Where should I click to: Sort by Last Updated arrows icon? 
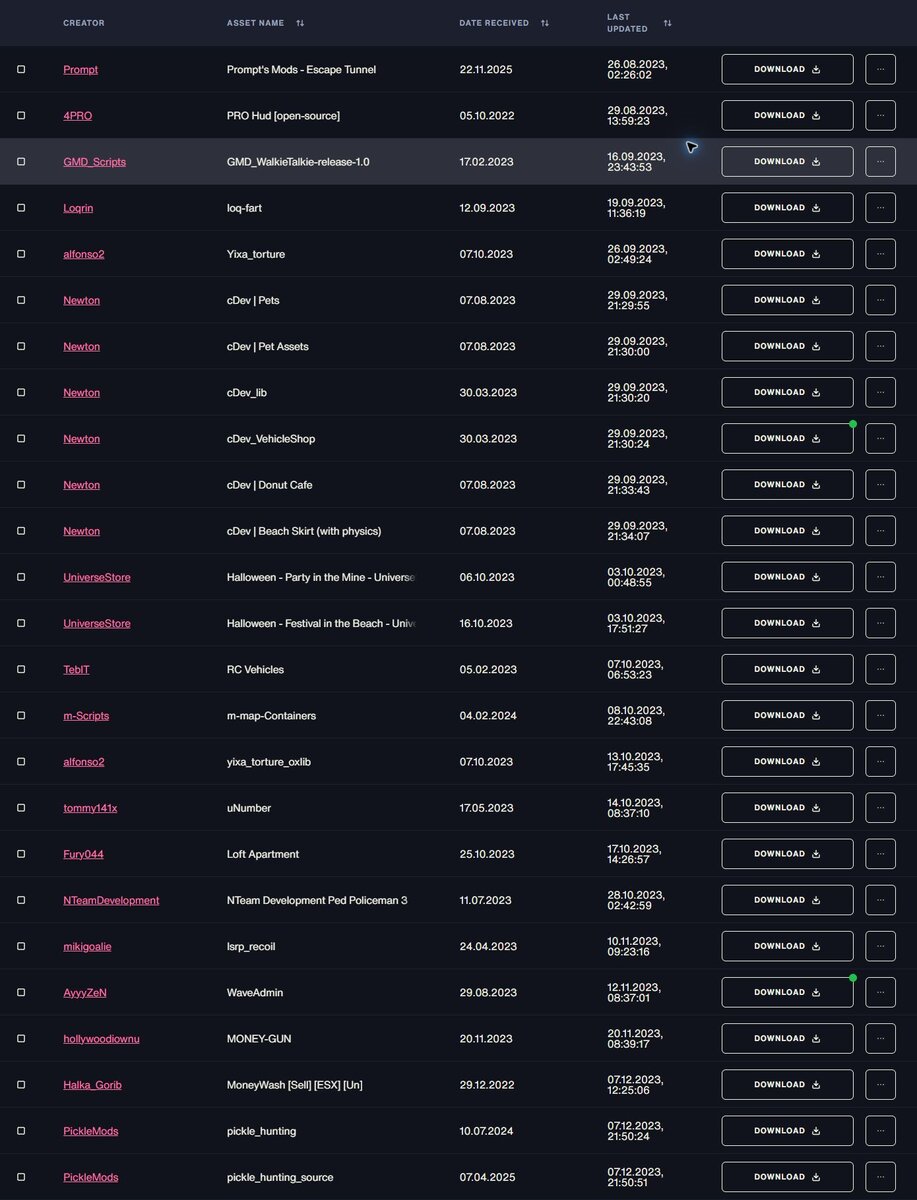pos(667,23)
